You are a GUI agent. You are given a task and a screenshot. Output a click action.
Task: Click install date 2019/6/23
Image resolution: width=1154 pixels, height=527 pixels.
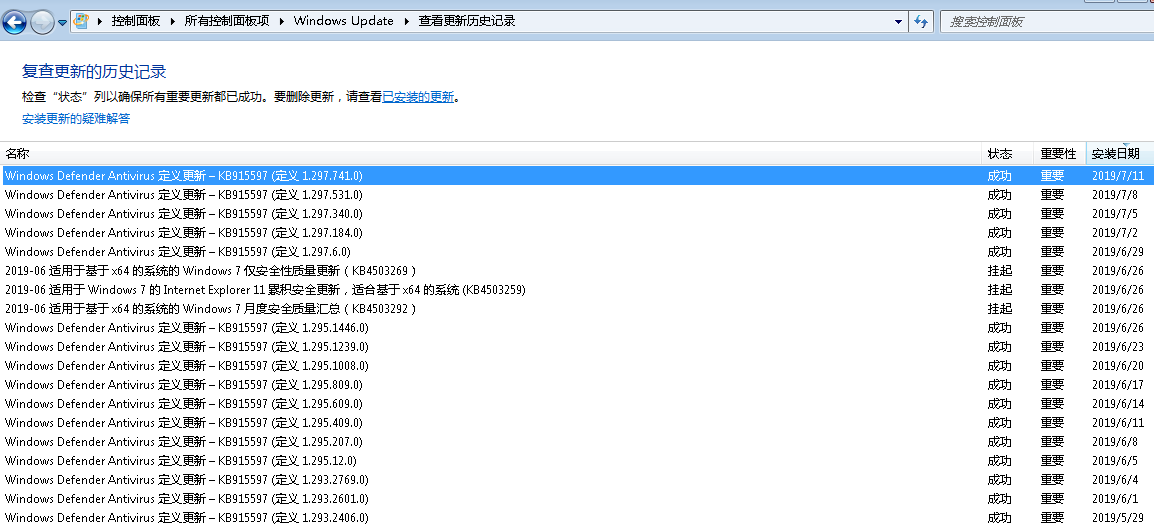[1118, 347]
